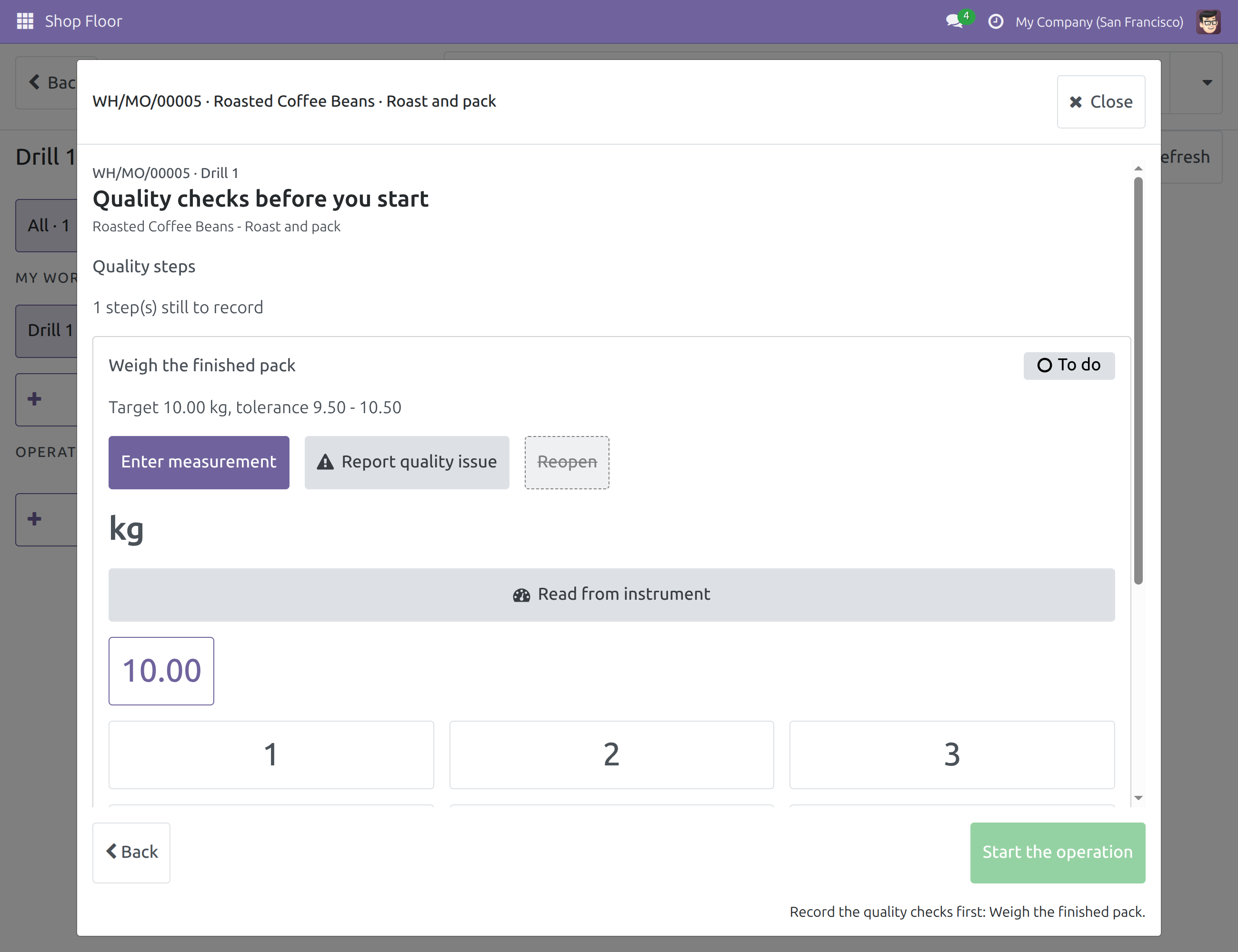The width and height of the screenshot is (1238, 952).
Task: Click the activities clock icon
Action: [995, 21]
